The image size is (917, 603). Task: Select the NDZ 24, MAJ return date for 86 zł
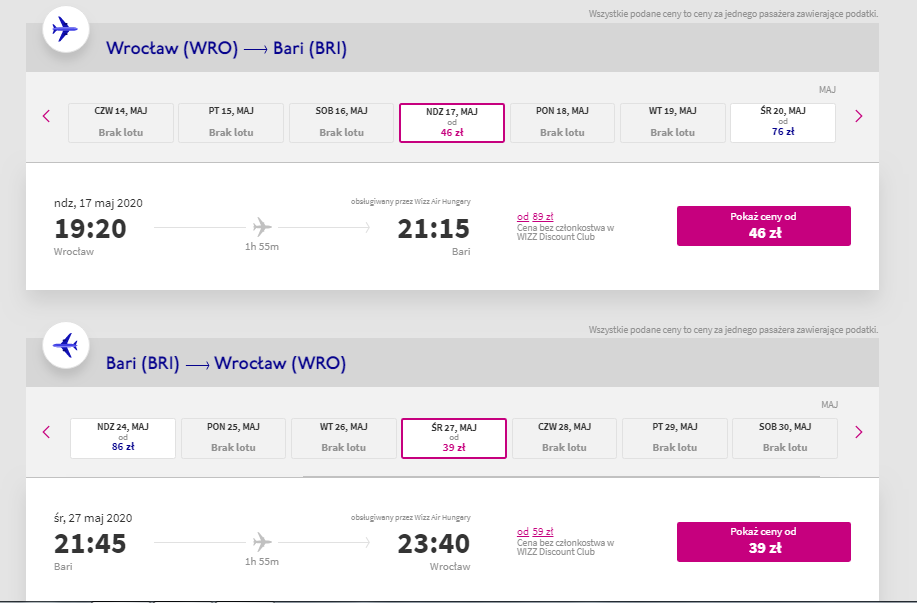(x=123, y=438)
